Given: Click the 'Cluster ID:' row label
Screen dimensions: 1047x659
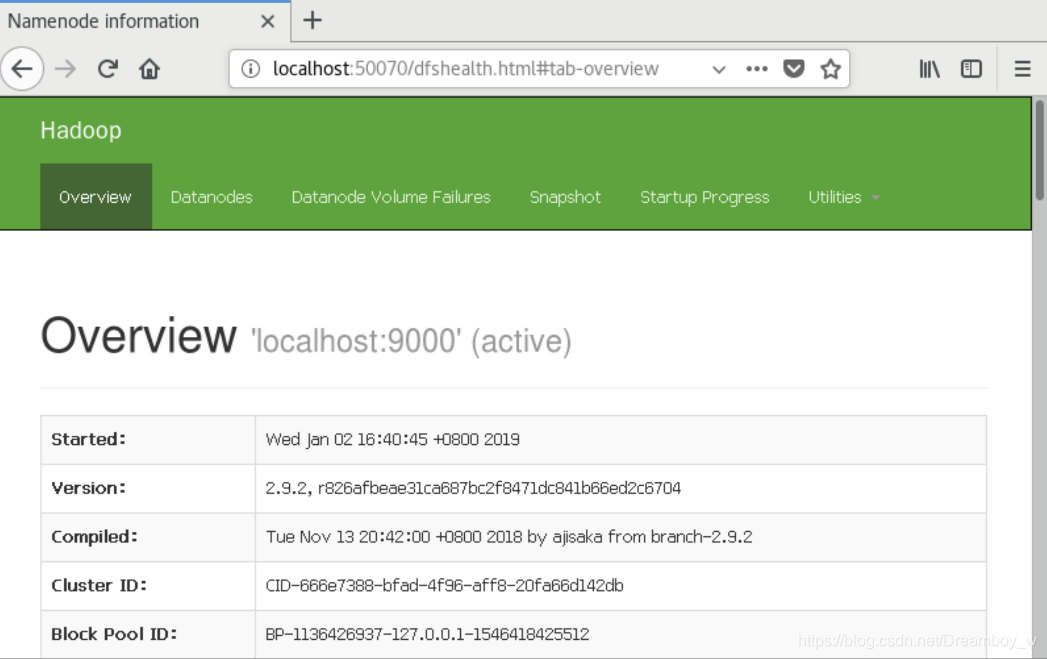Looking at the screenshot, I should coord(99,586).
